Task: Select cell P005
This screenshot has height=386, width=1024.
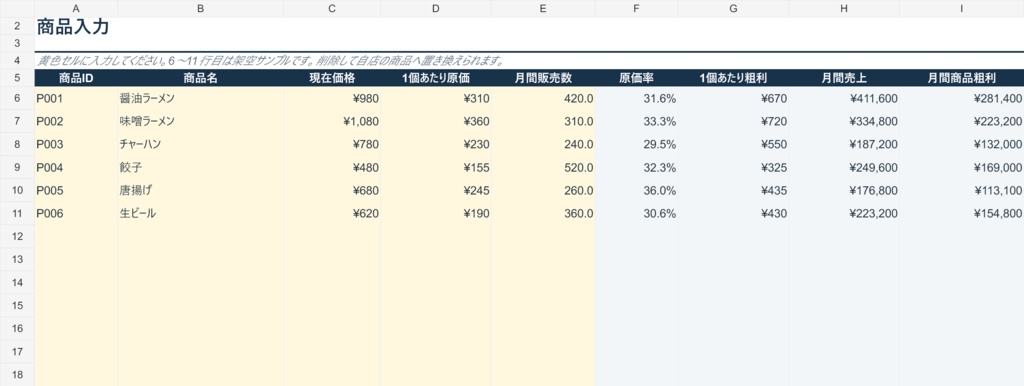Action: point(76,191)
